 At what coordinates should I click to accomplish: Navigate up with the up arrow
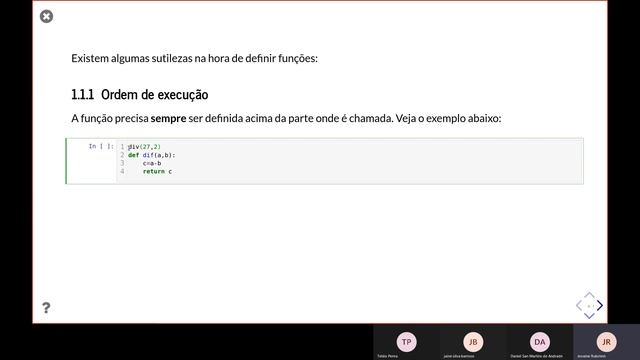pos(589,295)
